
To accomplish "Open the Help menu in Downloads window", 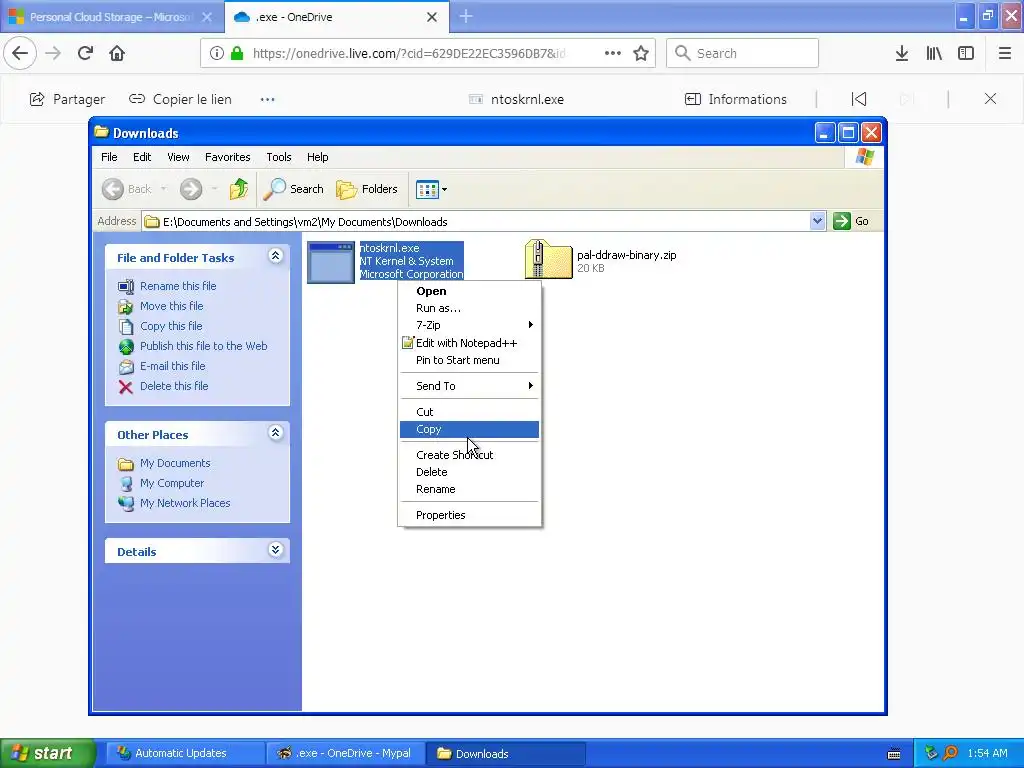I will pyautogui.click(x=317, y=157).
